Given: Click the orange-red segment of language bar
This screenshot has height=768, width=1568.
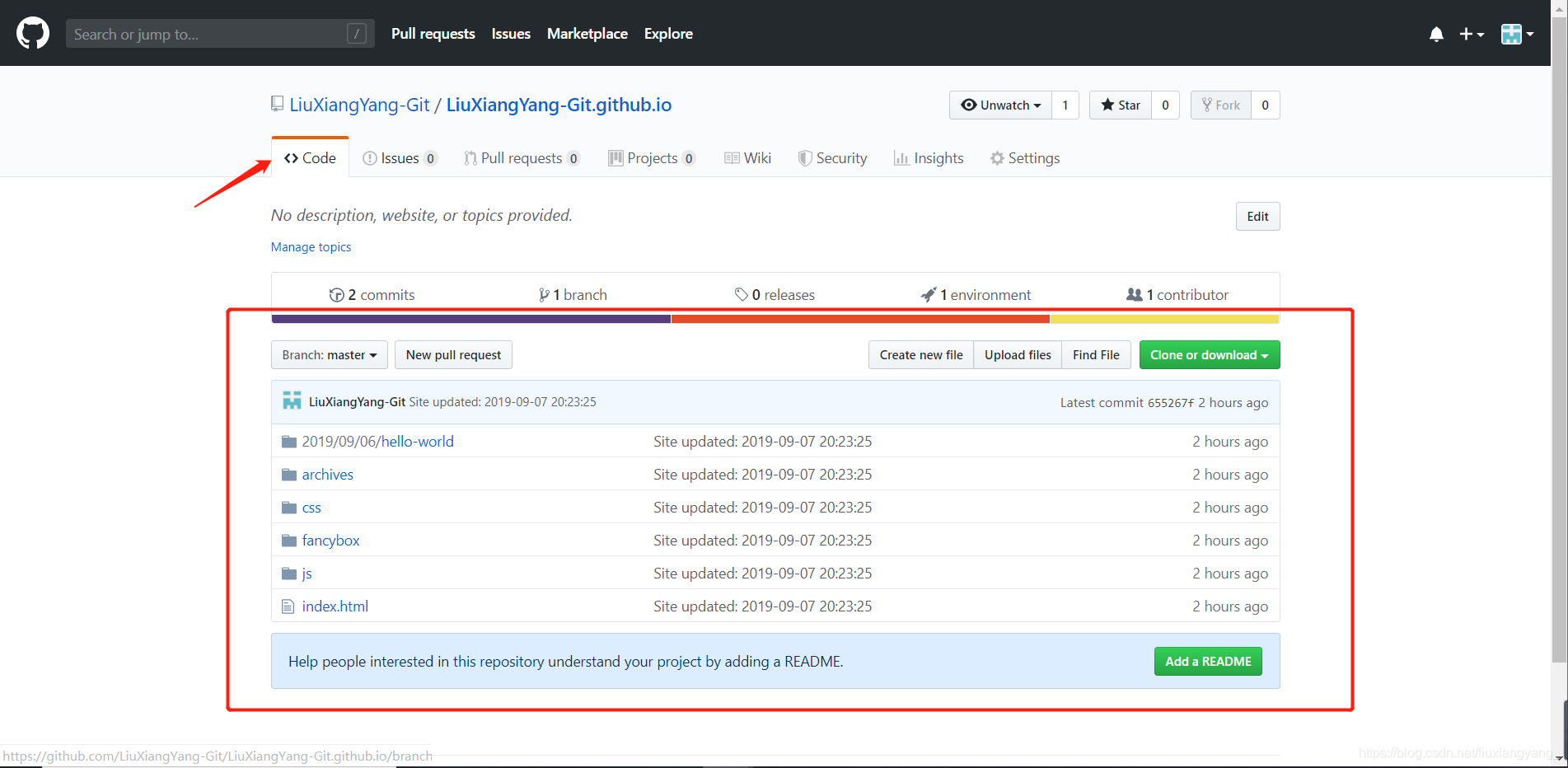Looking at the screenshot, I should click(x=860, y=319).
